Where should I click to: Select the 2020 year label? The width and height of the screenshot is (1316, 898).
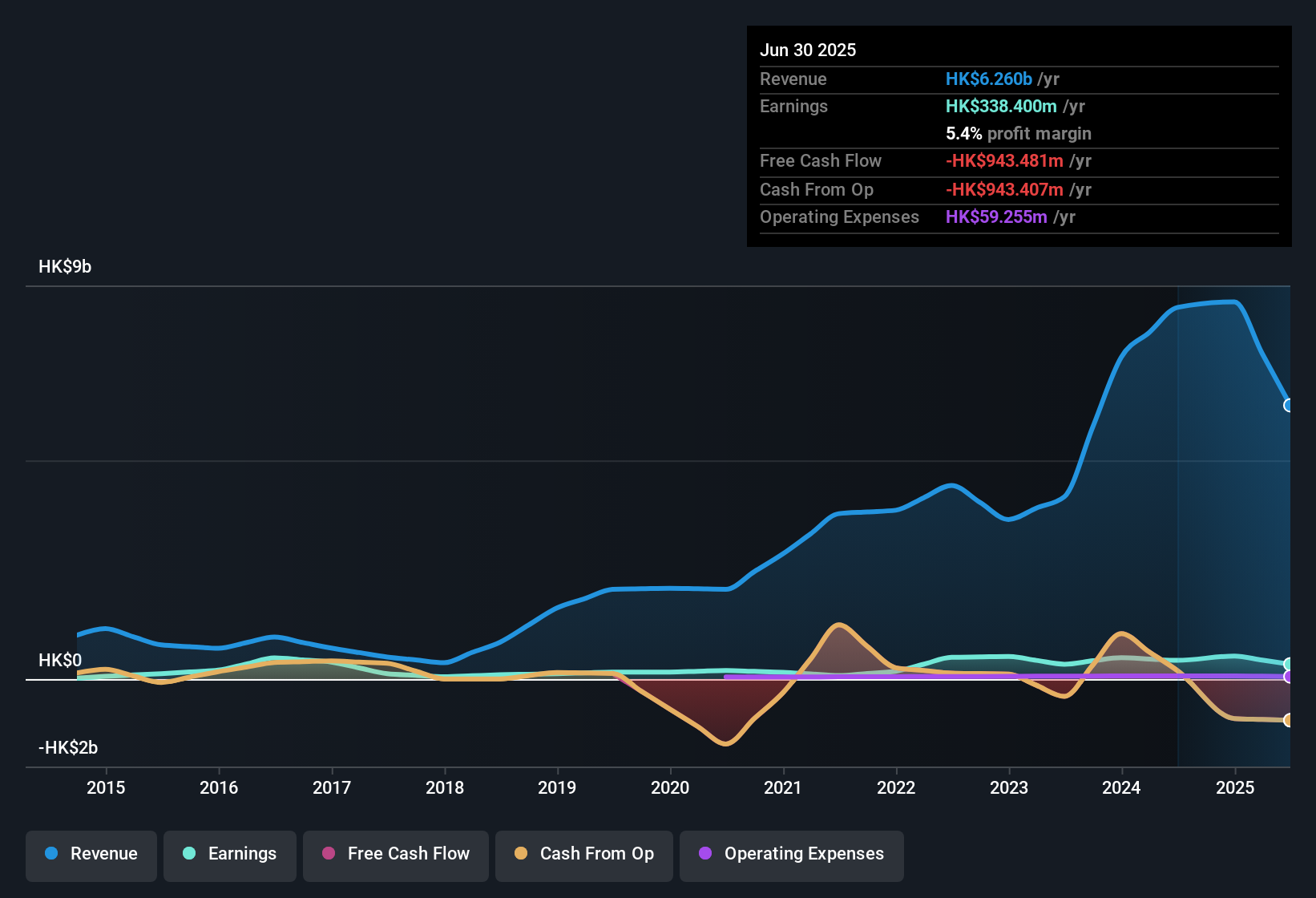[671, 788]
